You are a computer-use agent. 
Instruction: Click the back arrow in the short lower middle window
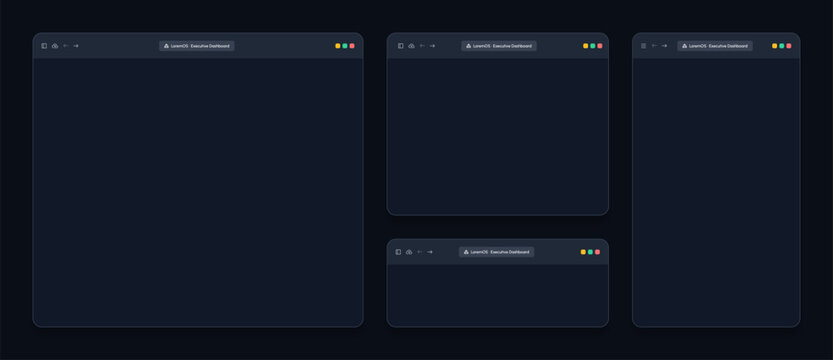point(420,252)
